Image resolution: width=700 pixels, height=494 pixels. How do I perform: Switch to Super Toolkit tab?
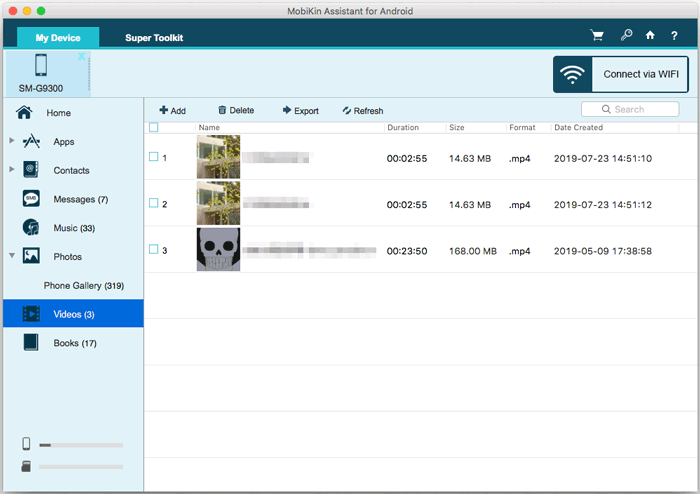pyautogui.click(x=154, y=38)
